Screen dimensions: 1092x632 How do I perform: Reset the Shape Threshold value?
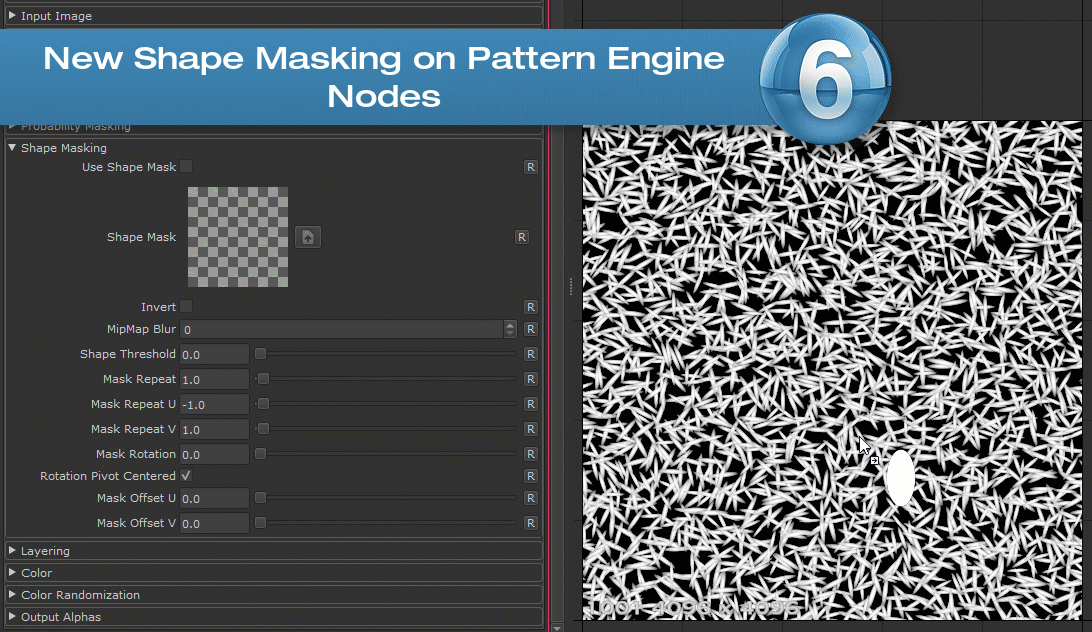pos(531,354)
